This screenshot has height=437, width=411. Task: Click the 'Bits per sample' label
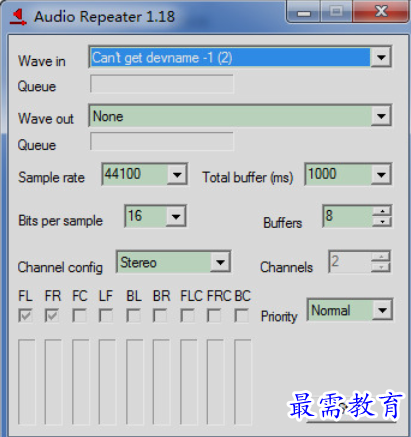tap(60, 221)
